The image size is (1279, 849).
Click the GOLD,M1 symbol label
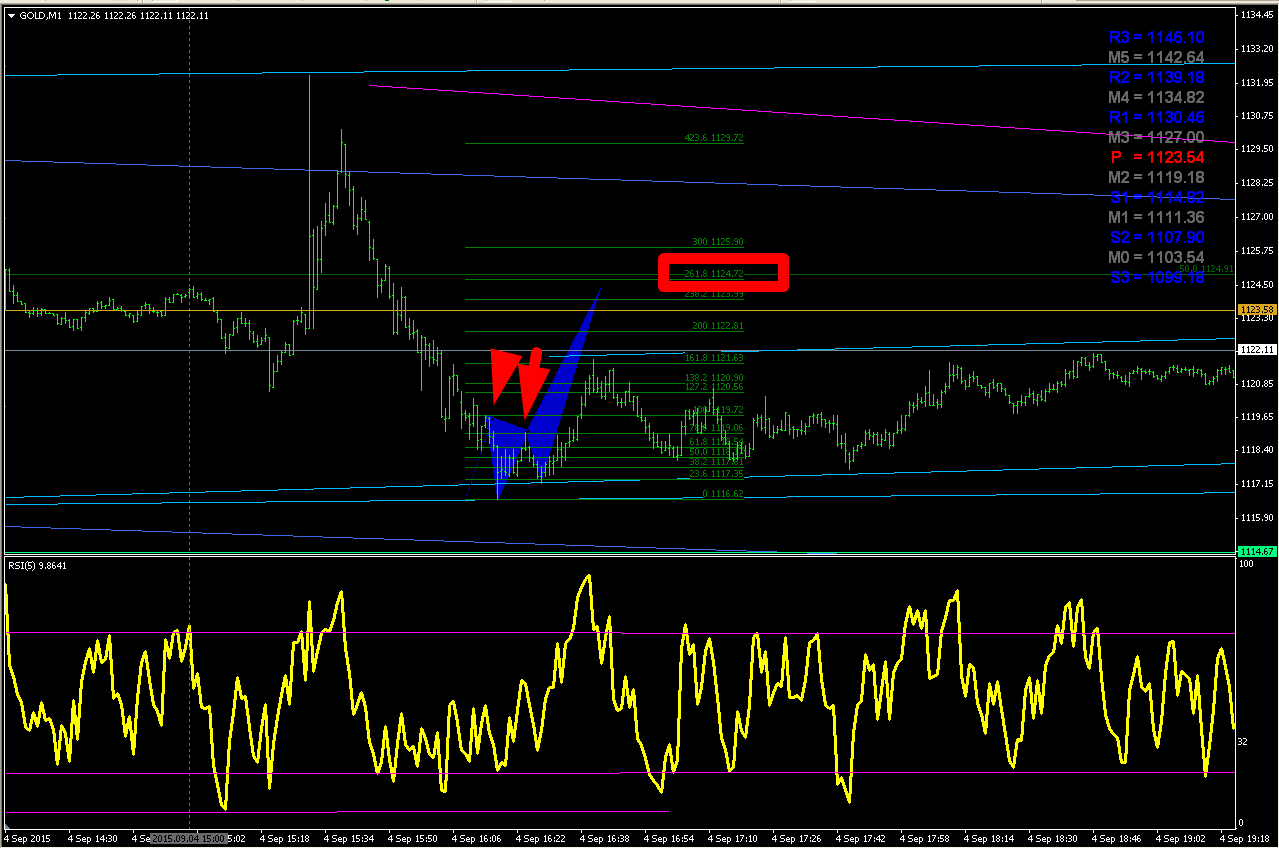pyautogui.click(x=42, y=15)
